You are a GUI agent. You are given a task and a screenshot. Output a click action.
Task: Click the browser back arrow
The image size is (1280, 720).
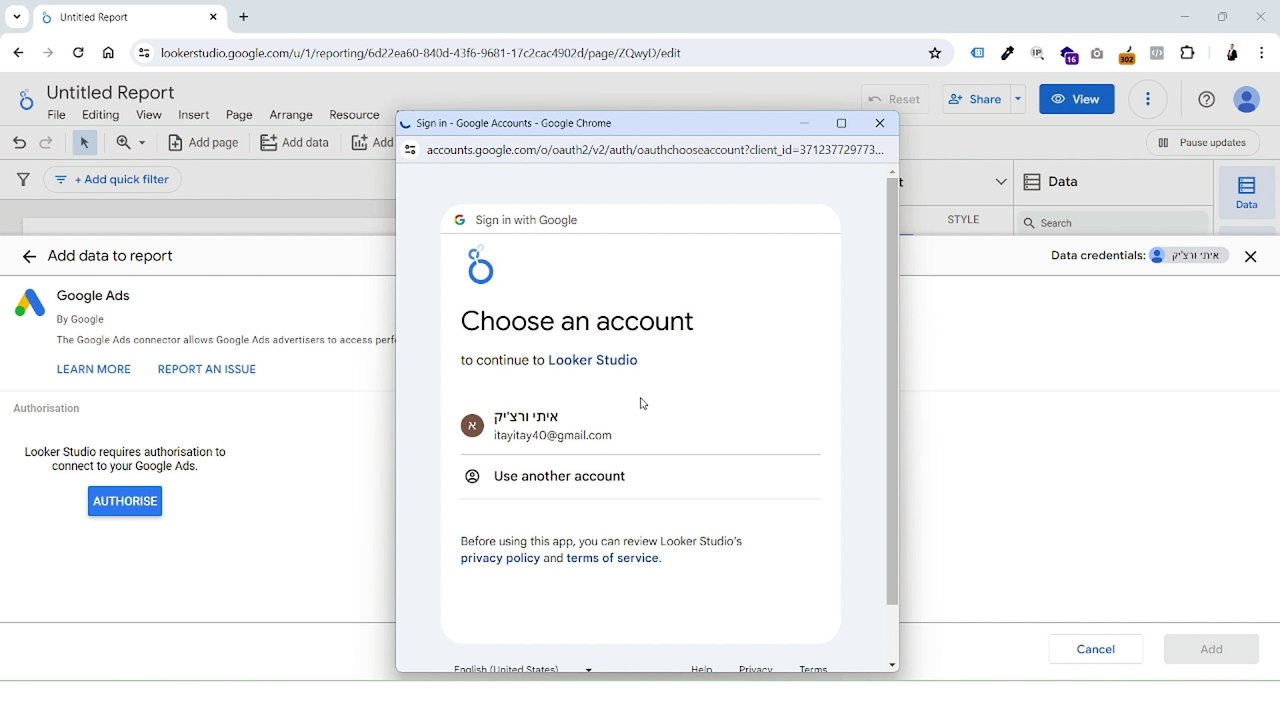pyautogui.click(x=19, y=53)
